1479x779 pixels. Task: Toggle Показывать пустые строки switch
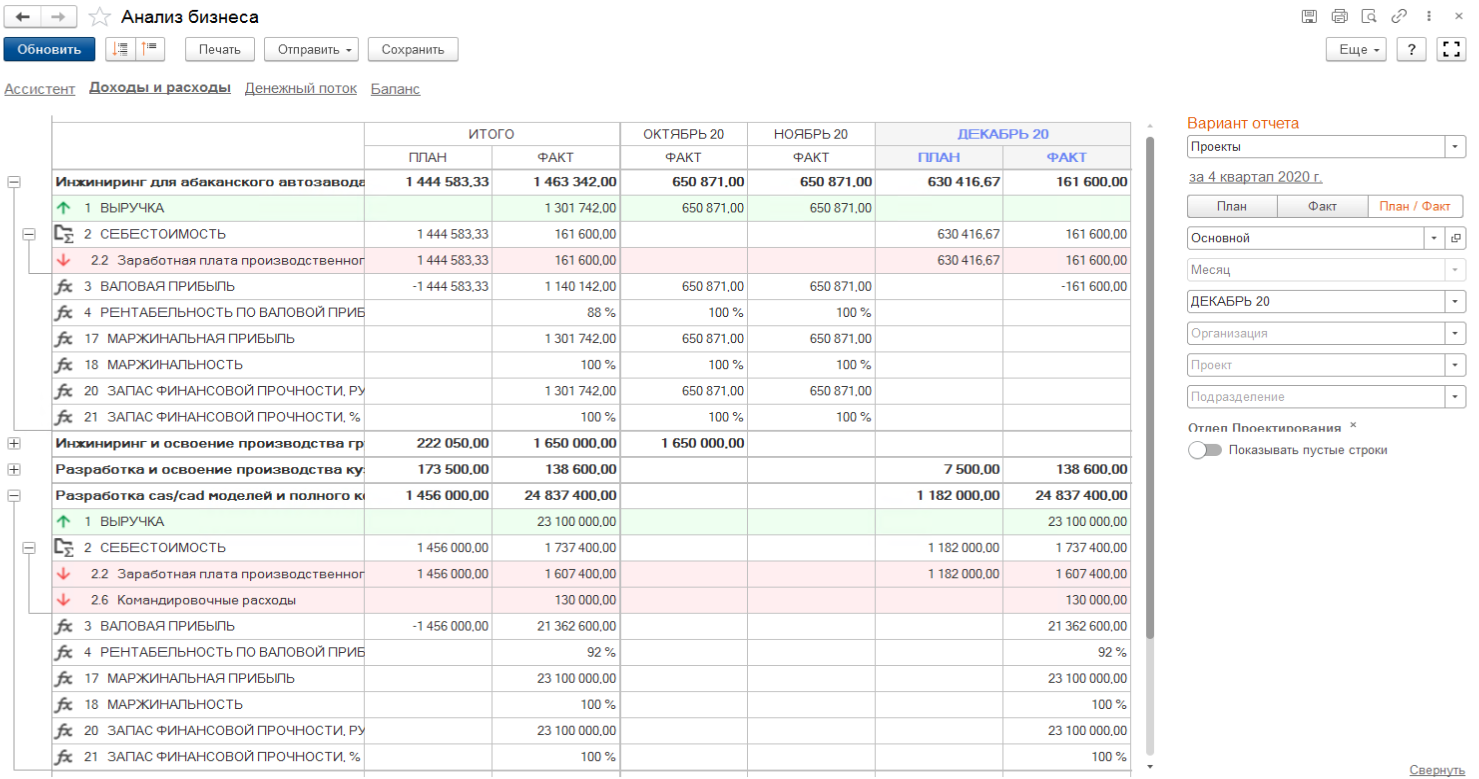[x=1205, y=450]
